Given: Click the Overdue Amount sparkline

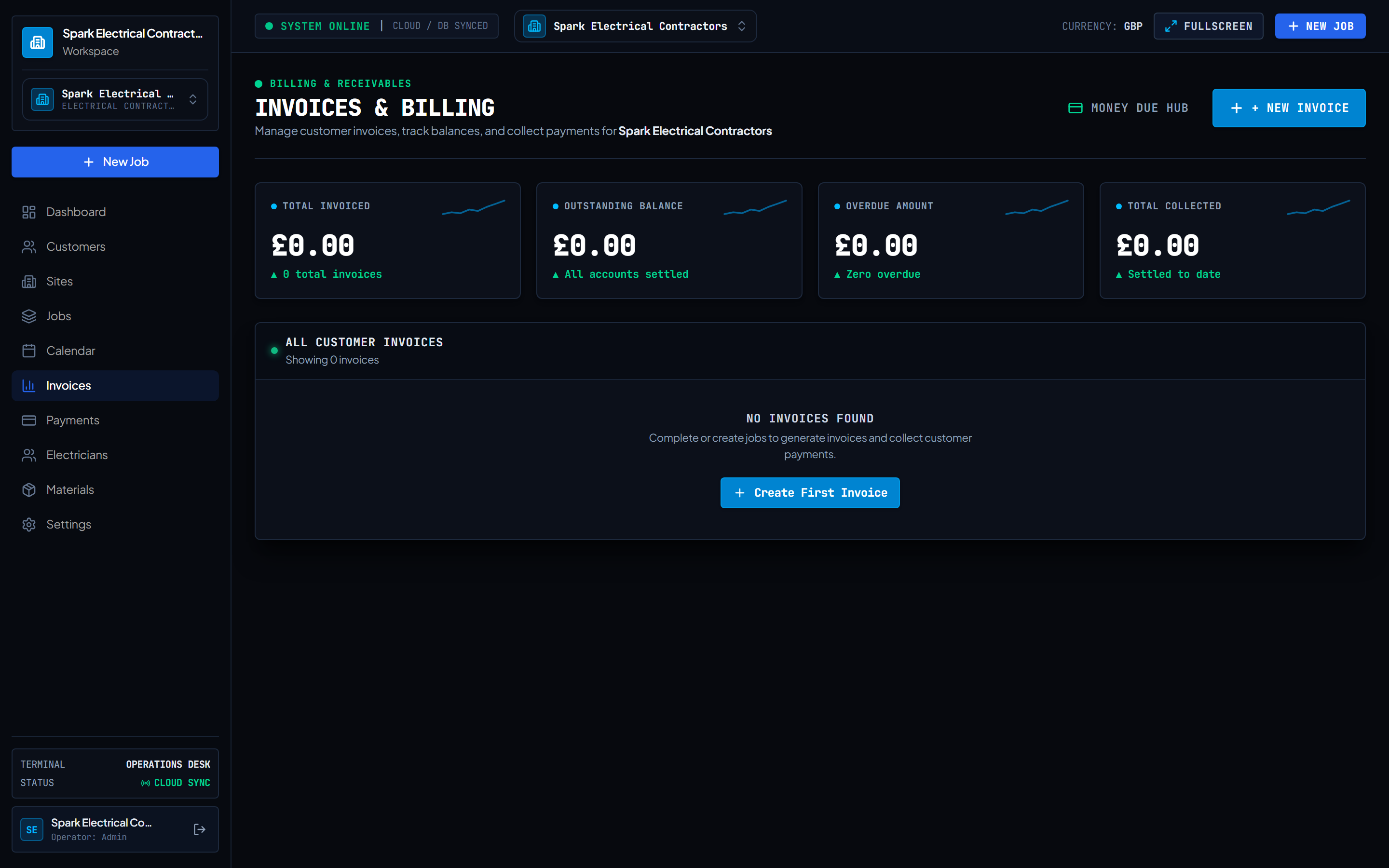Looking at the screenshot, I should coord(1036,207).
